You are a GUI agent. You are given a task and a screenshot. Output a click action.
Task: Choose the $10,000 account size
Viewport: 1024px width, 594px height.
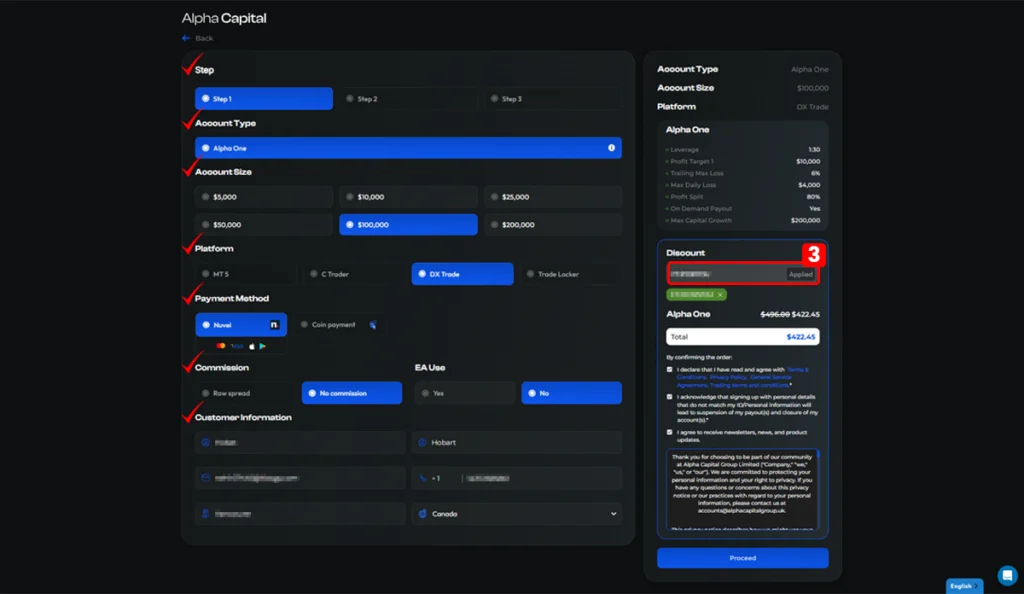[x=408, y=196]
